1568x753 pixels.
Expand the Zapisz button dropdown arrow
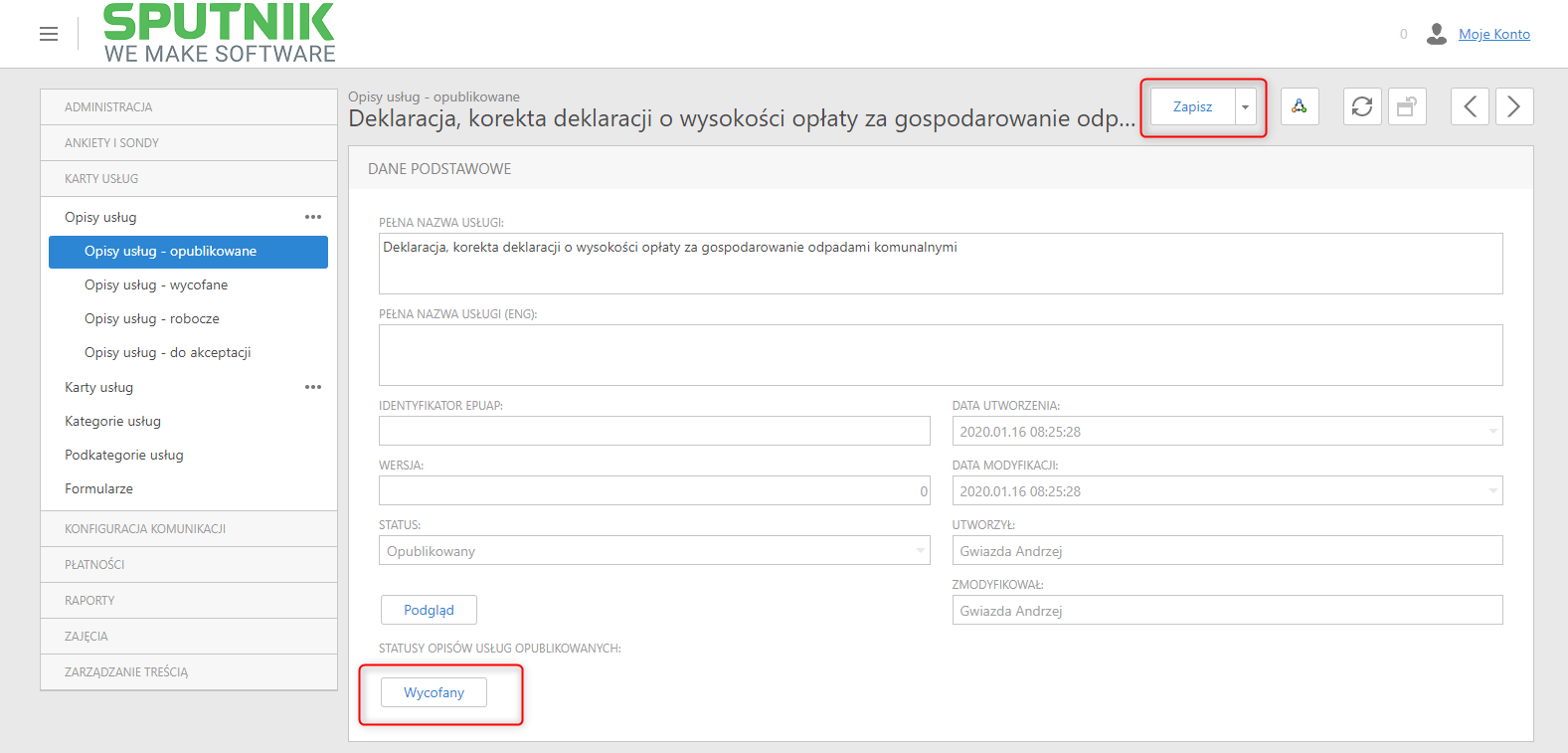pos(1246,106)
